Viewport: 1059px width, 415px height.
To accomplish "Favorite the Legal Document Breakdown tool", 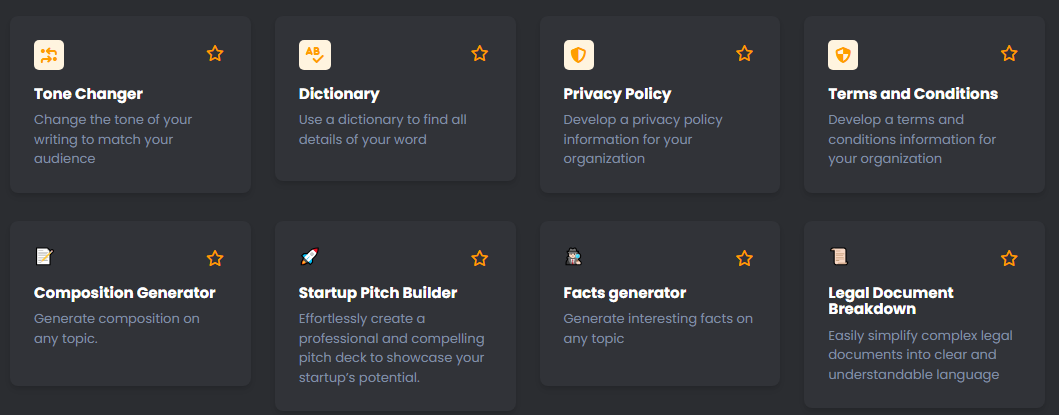I will 1009,259.
